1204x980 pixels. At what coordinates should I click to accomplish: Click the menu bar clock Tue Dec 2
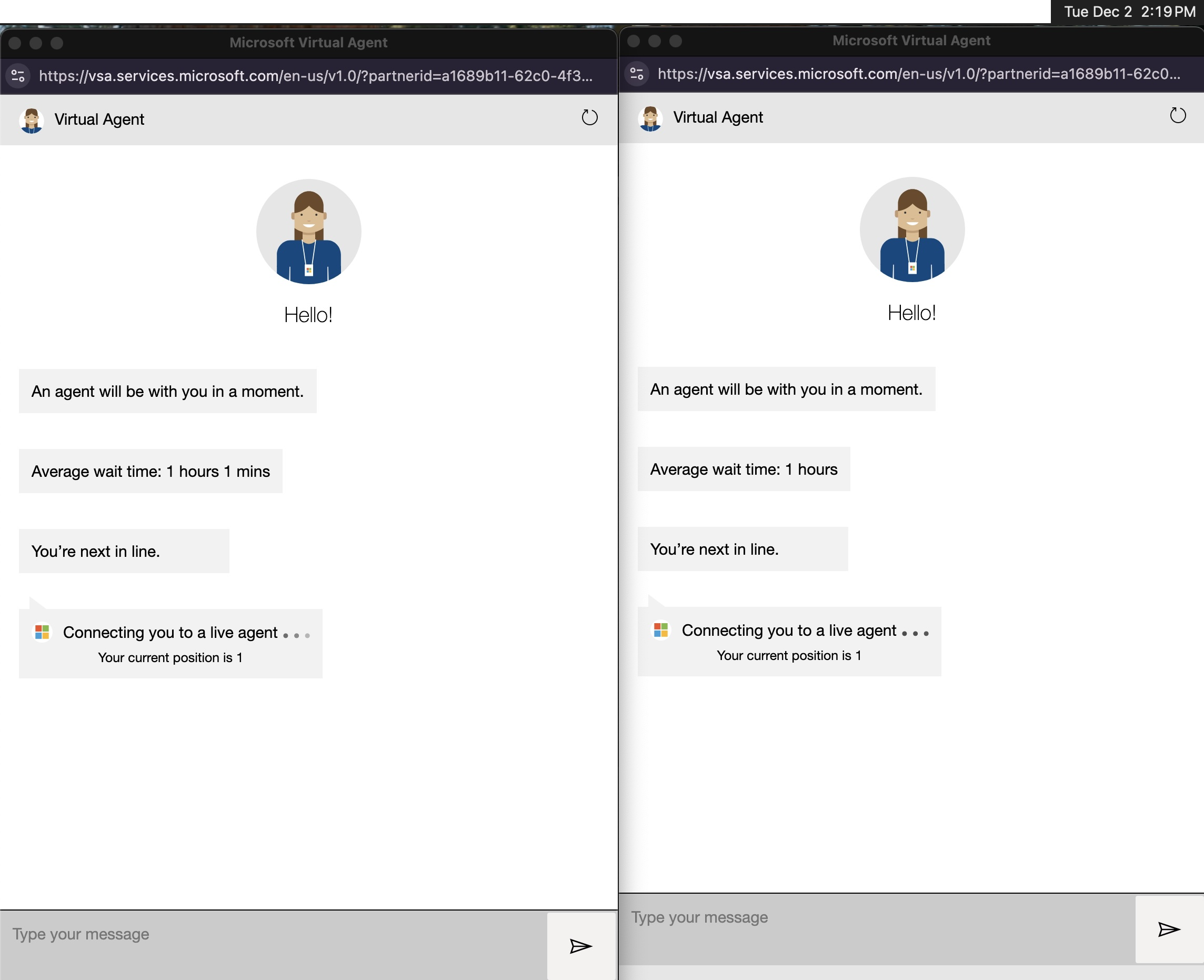(1129, 11)
